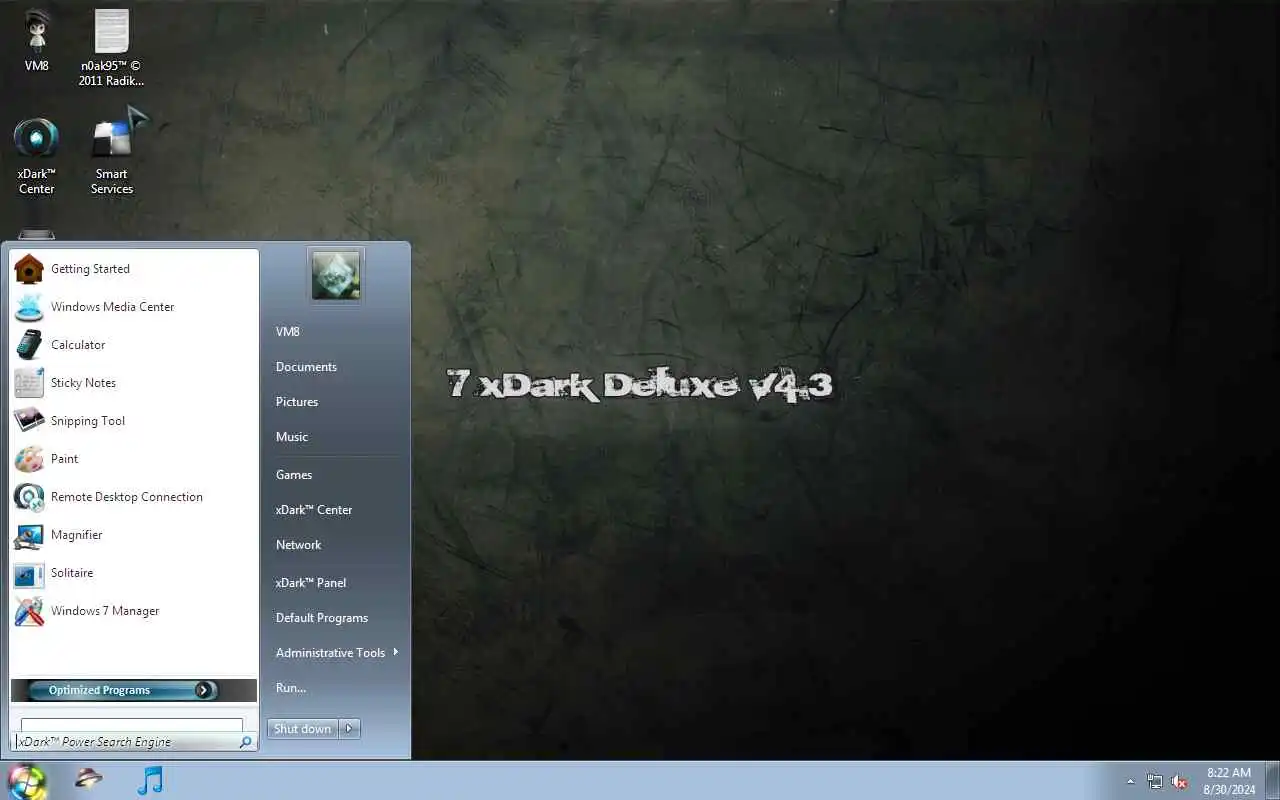Click the Snipping Tool label text
Screen dimensions: 1280x800
click(88, 421)
